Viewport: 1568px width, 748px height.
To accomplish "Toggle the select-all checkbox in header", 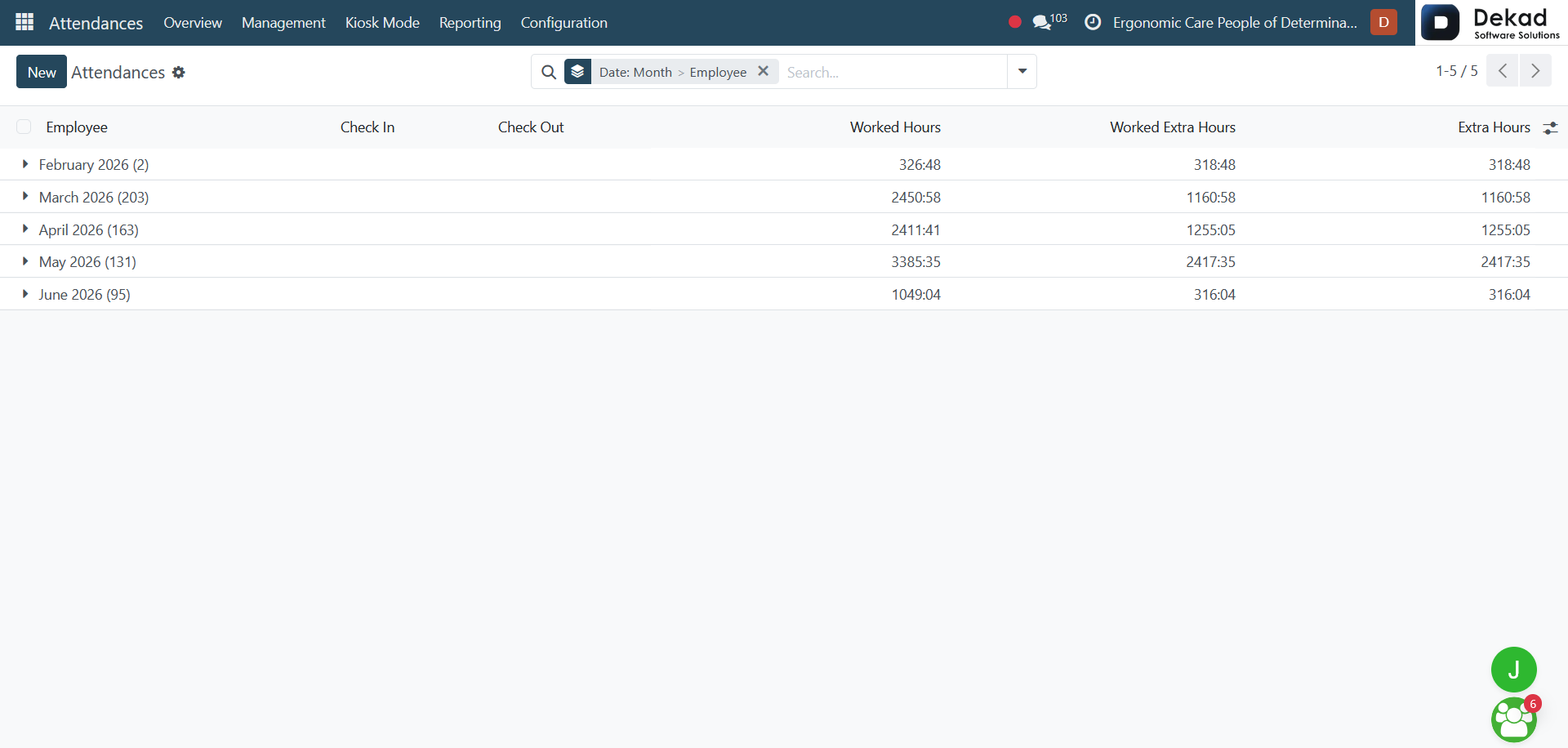I will pos(24,127).
